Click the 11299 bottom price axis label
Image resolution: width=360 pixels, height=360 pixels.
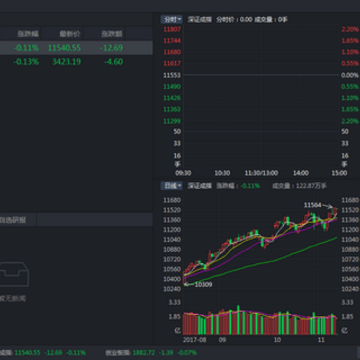coord(172,121)
